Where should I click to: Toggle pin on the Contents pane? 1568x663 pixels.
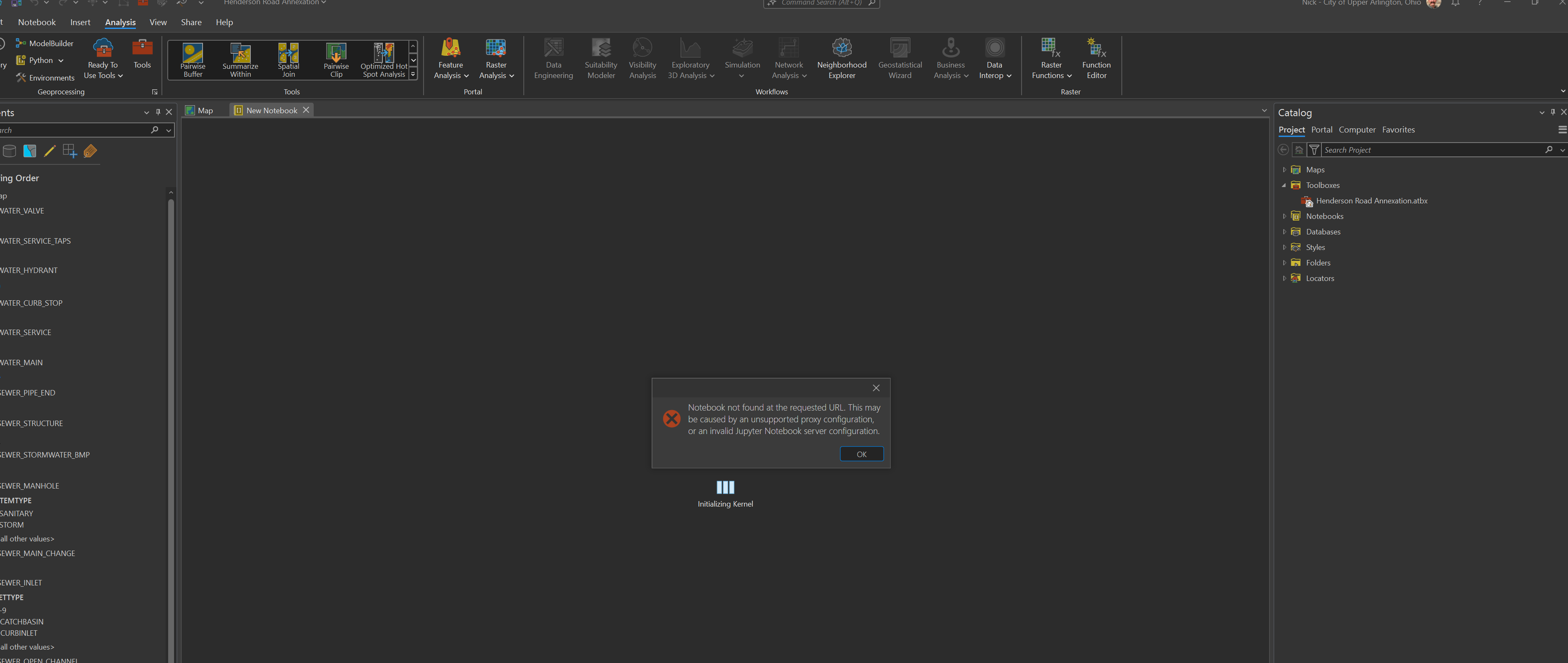158,112
